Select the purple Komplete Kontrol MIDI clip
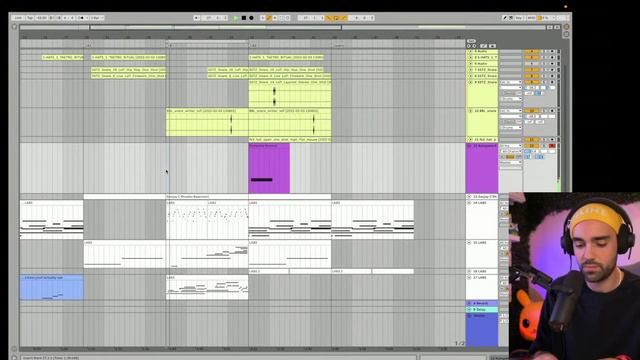Image resolution: width=640 pixels, height=360 pixels. coord(269,168)
